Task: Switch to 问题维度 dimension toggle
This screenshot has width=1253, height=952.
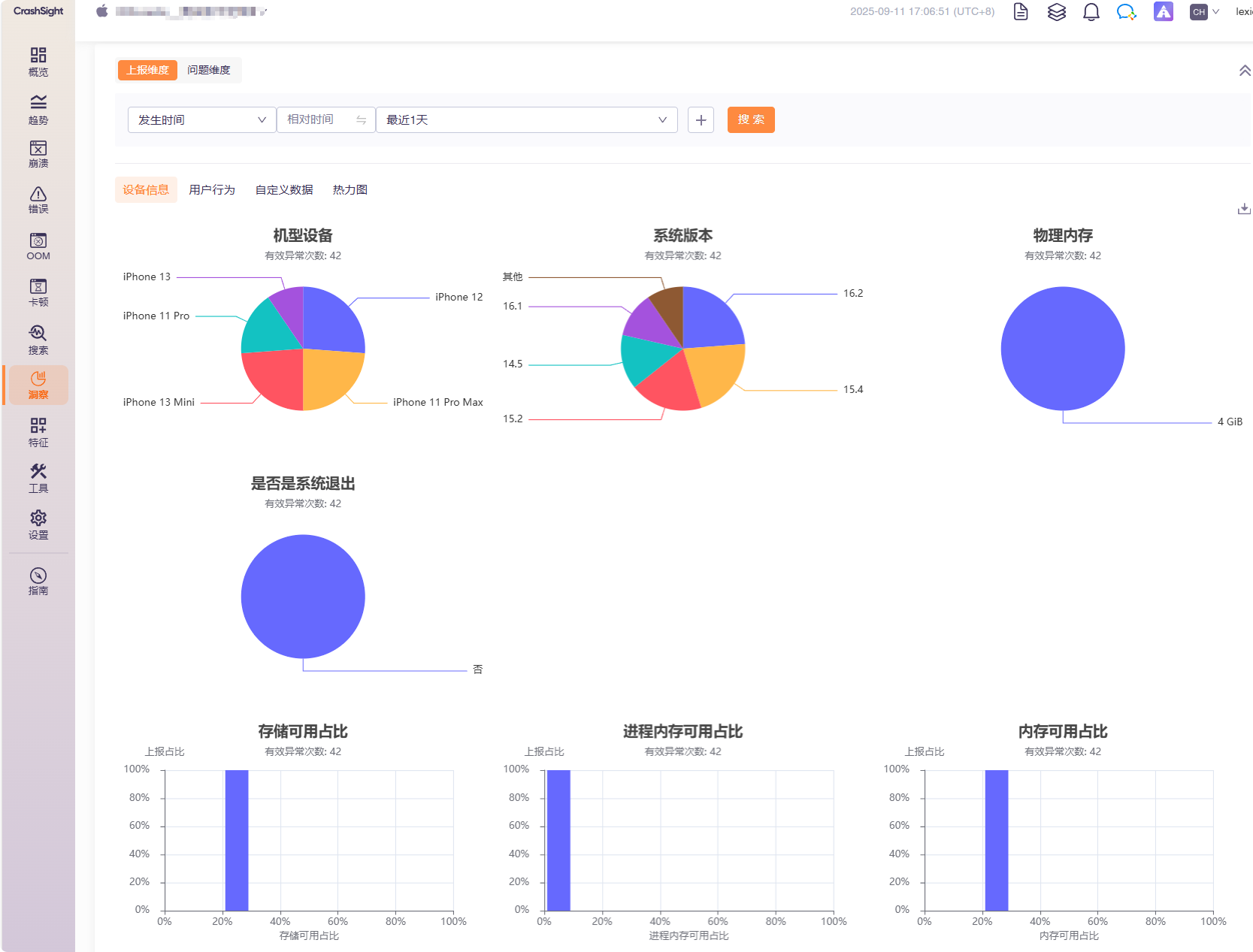Action: (209, 70)
